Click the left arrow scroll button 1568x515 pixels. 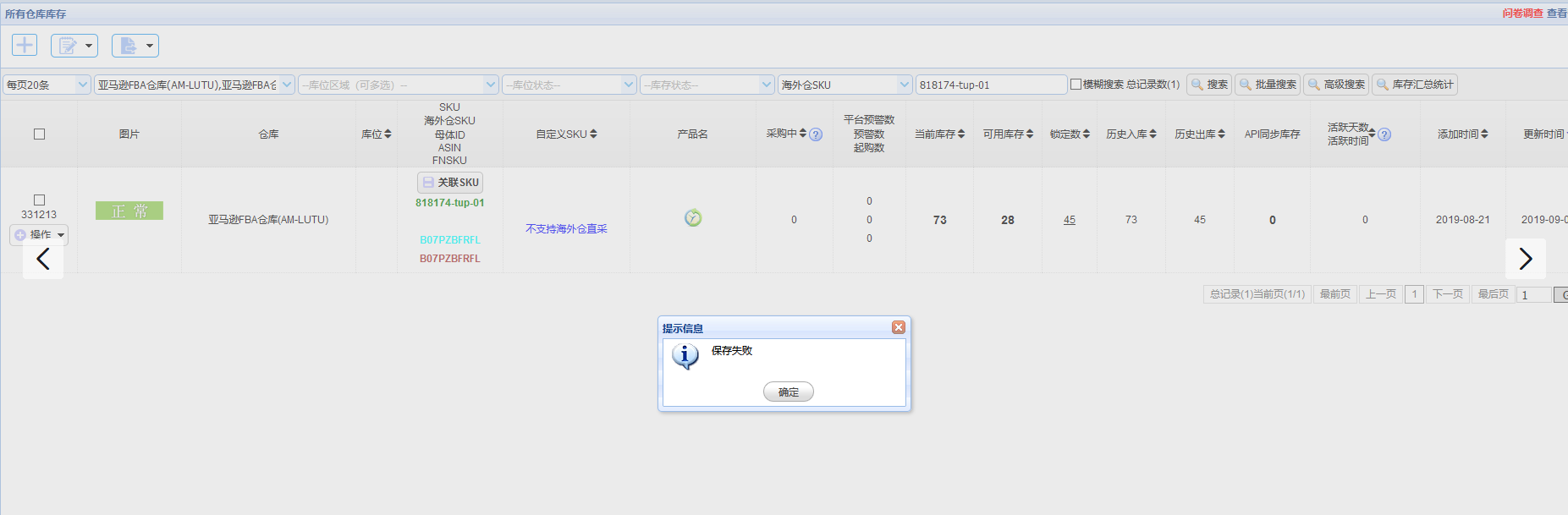tap(43, 259)
